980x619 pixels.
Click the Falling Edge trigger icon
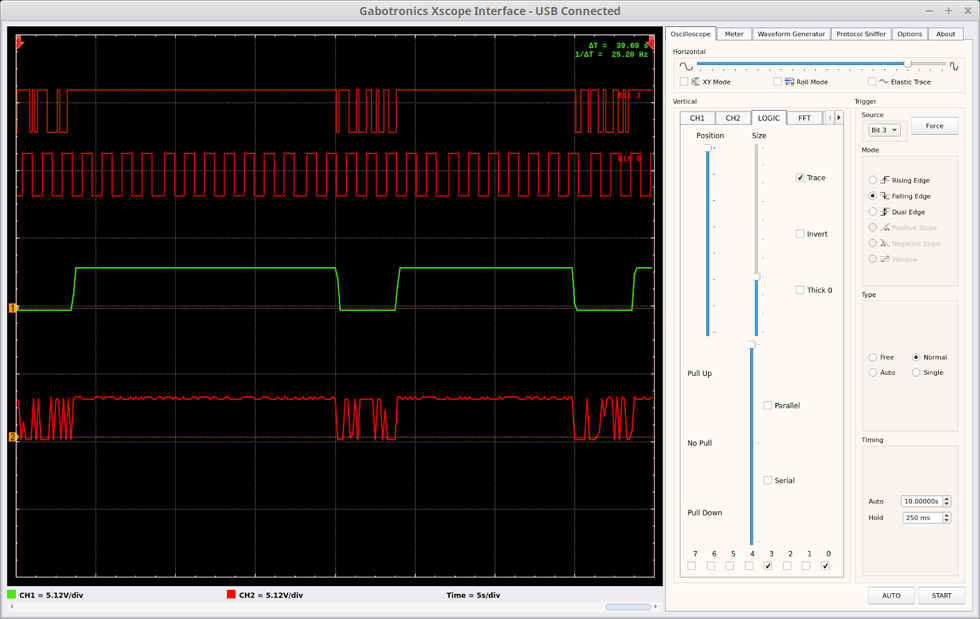pos(885,196)
